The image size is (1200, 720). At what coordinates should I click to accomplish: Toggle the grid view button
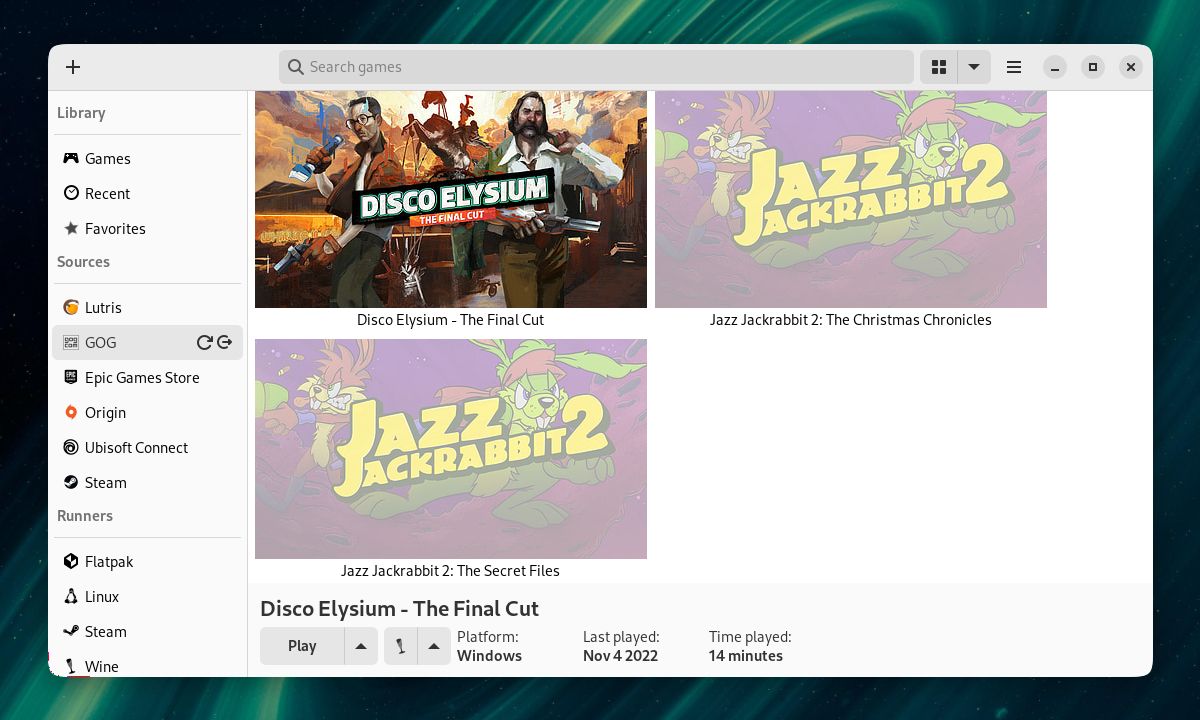pos(938,67)
